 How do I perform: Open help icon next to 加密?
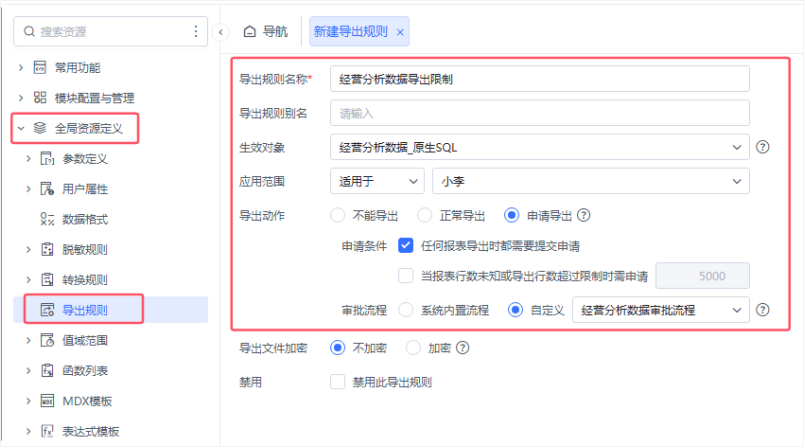(x=462, y=348)
